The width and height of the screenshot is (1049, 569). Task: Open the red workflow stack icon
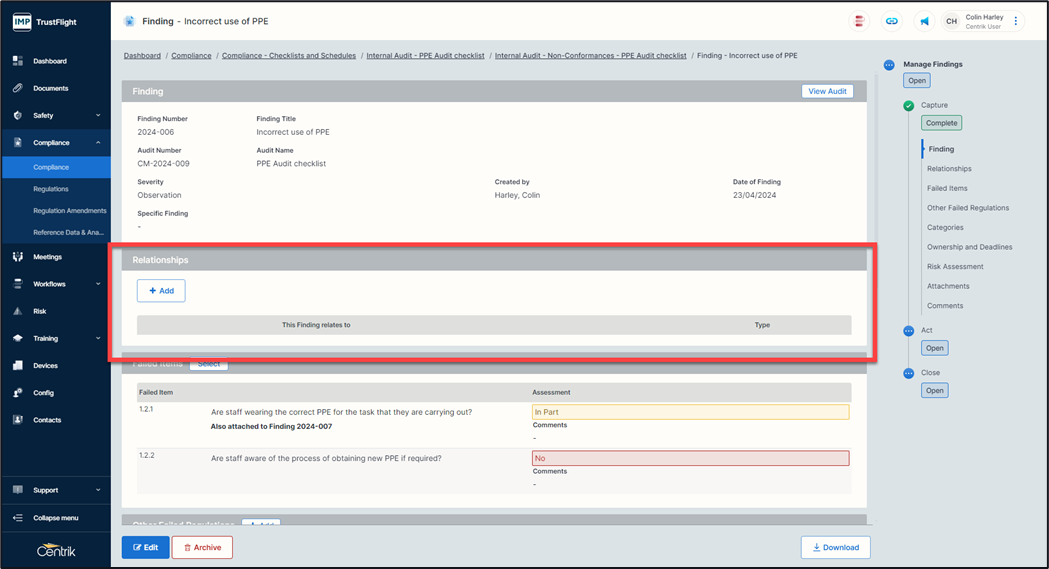click(859, 21)
